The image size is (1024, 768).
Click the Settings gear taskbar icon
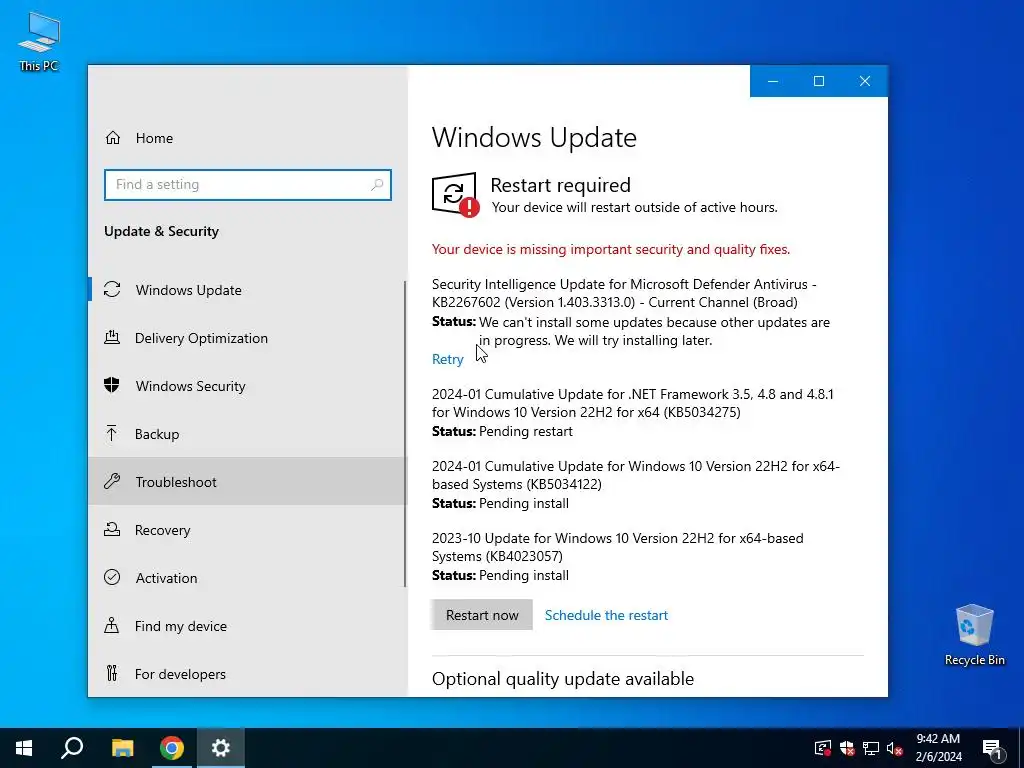point(221,748)
